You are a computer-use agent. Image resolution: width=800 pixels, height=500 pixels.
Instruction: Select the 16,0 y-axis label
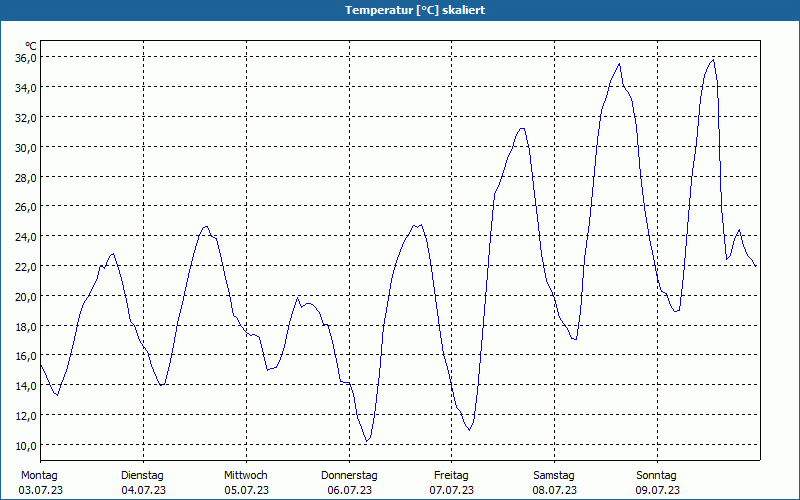pos(25,356)
